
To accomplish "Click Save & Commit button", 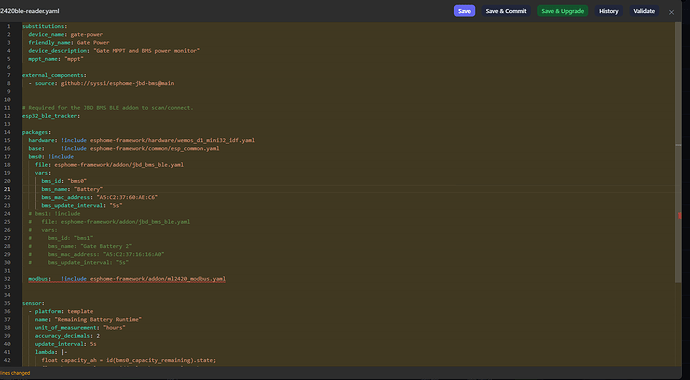I will (506, 11).
